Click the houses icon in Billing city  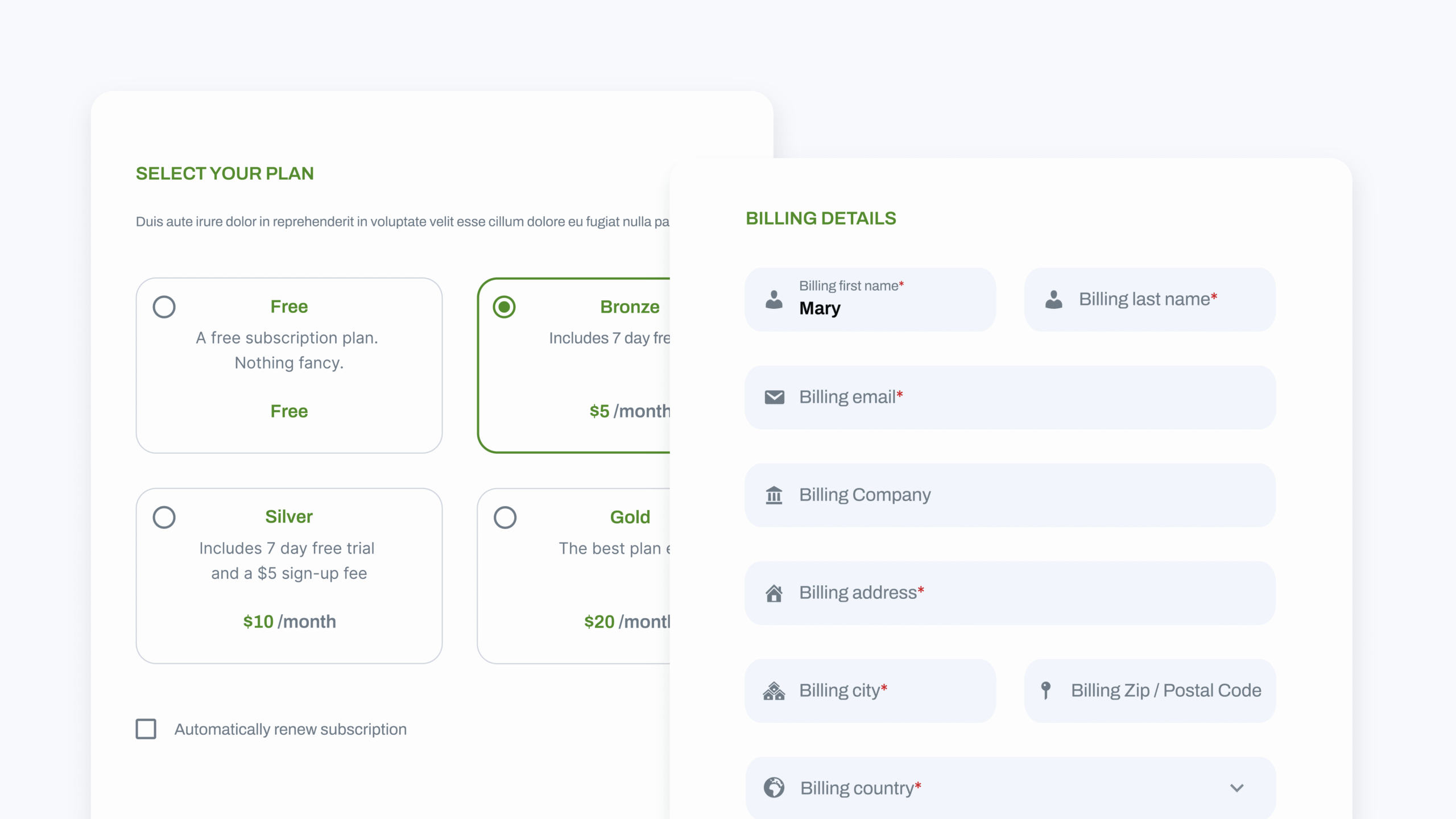point(774,690)
